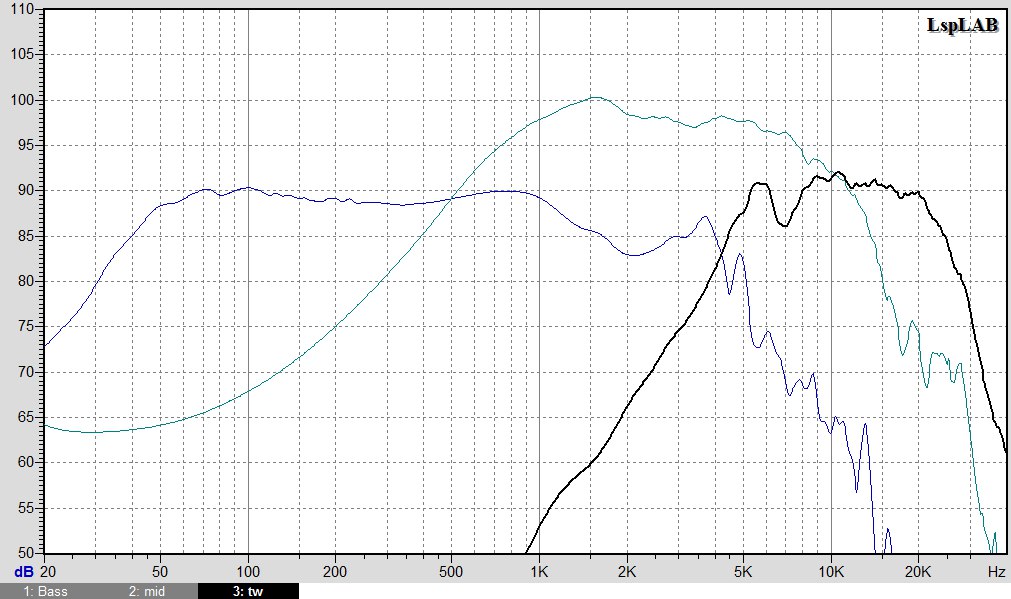
Task: Click the '20K' frequency axis label
Action: point(918,571)
